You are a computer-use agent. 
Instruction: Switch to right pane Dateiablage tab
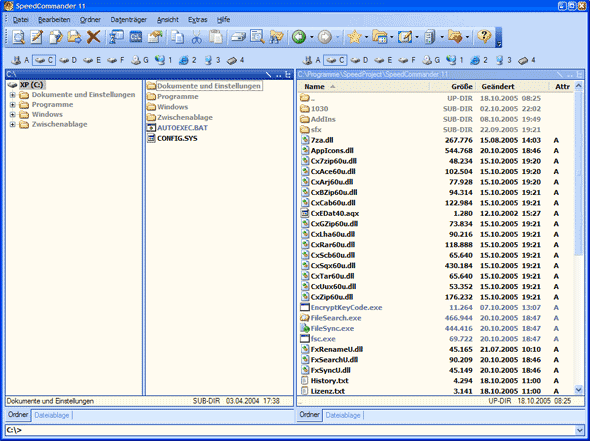pos(343,415)
